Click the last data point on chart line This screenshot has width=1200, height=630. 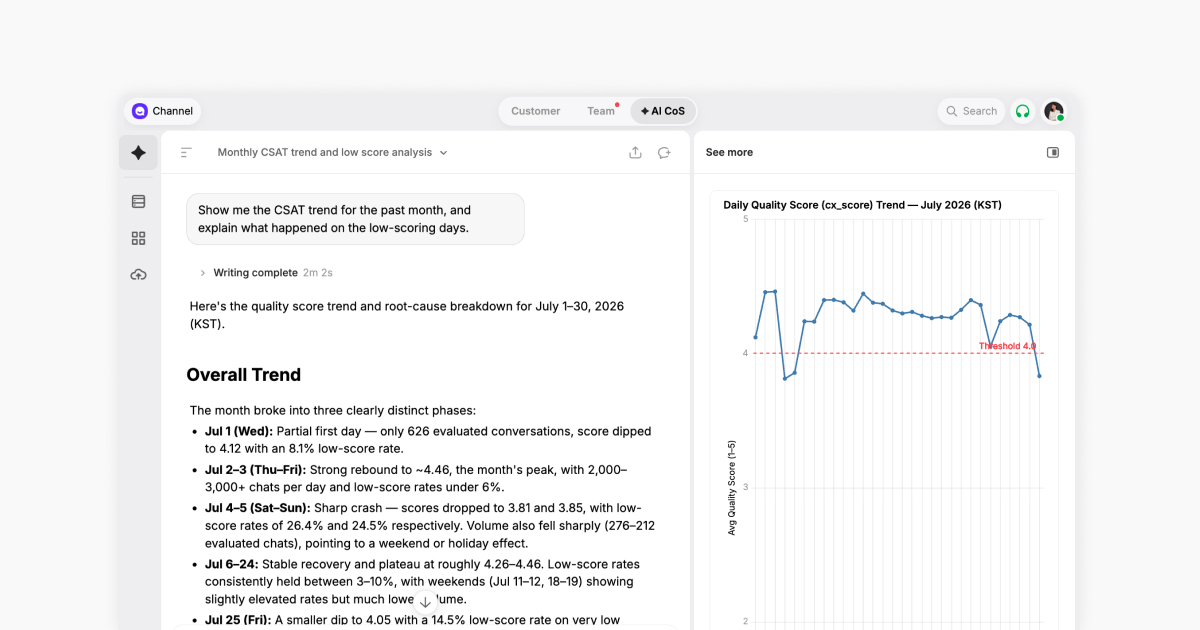click(x=1040, y=376)
